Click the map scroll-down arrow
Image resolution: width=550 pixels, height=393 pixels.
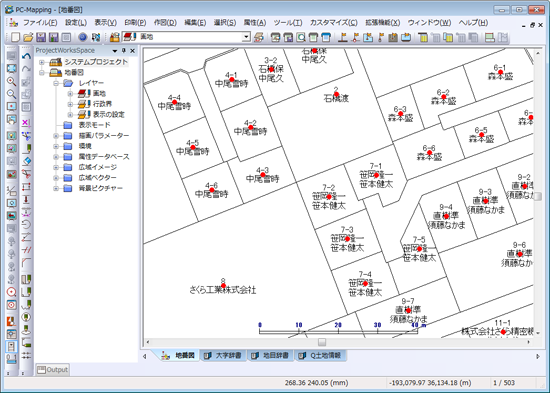538,333
